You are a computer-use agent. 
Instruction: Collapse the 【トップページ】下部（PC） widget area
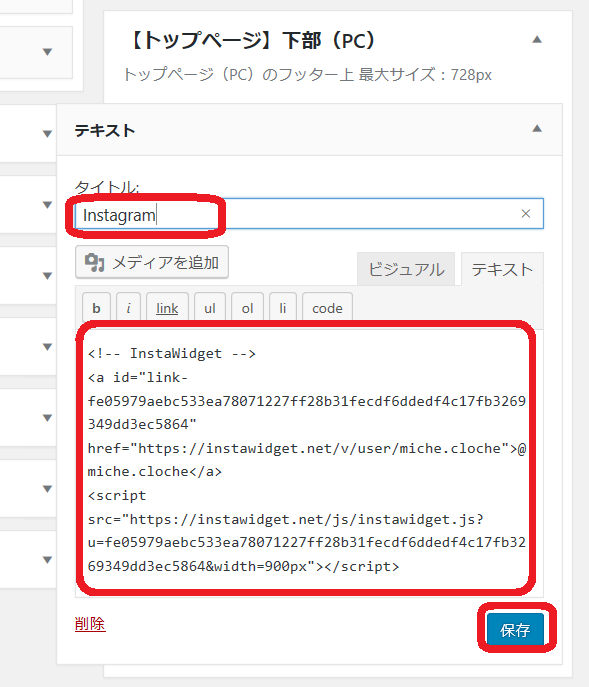click(537, 39)
